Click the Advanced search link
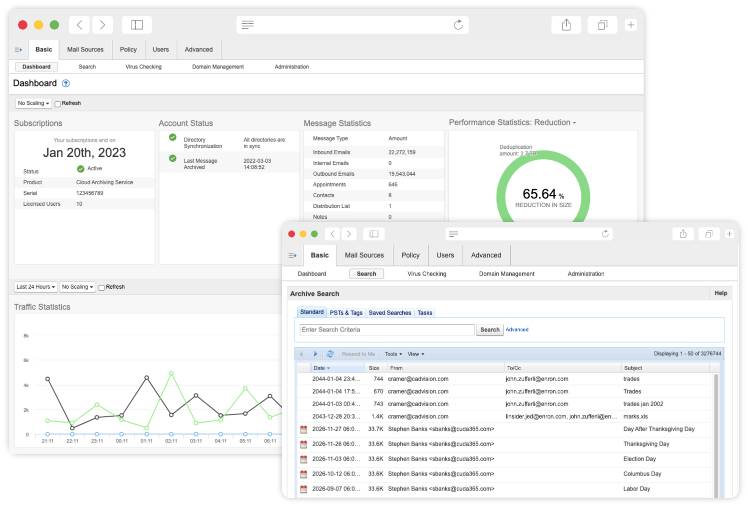The width and height of the screenshot is (748, 507). pos(517,329)
